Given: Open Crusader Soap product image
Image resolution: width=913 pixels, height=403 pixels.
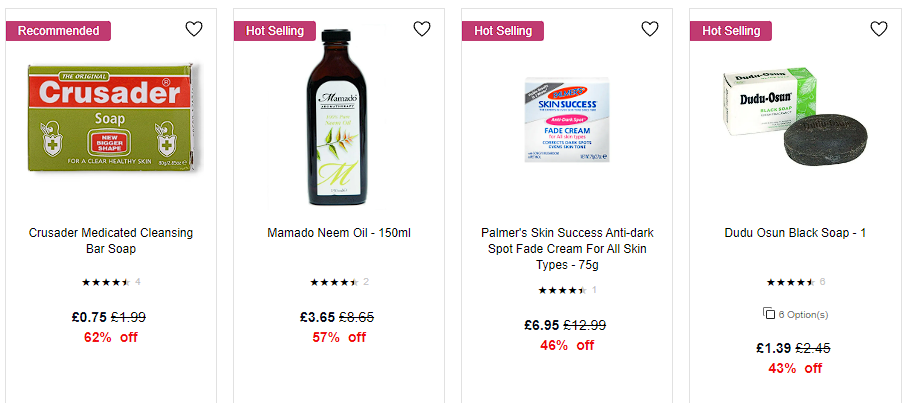Looking at the screenshot, I should click(x=111, y=119).
